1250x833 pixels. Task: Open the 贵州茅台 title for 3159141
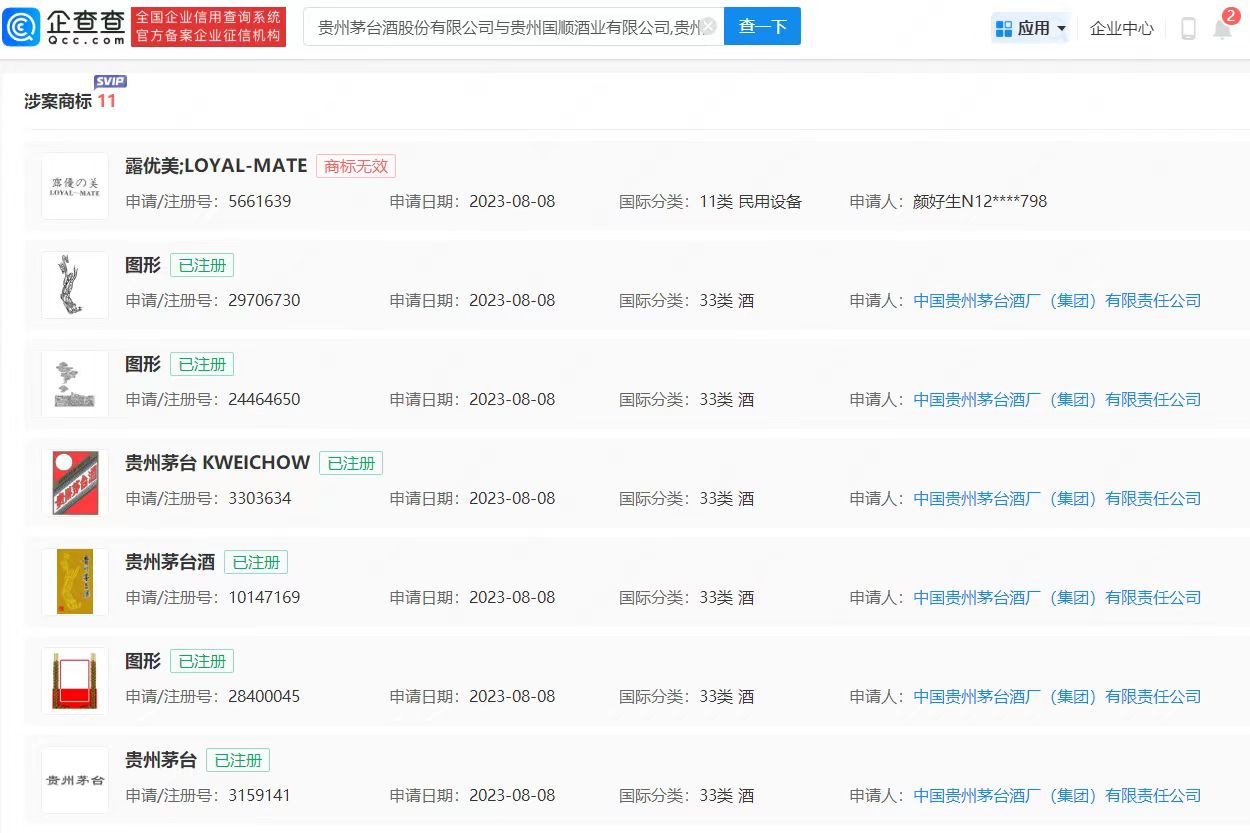click(x=161, y=760)
